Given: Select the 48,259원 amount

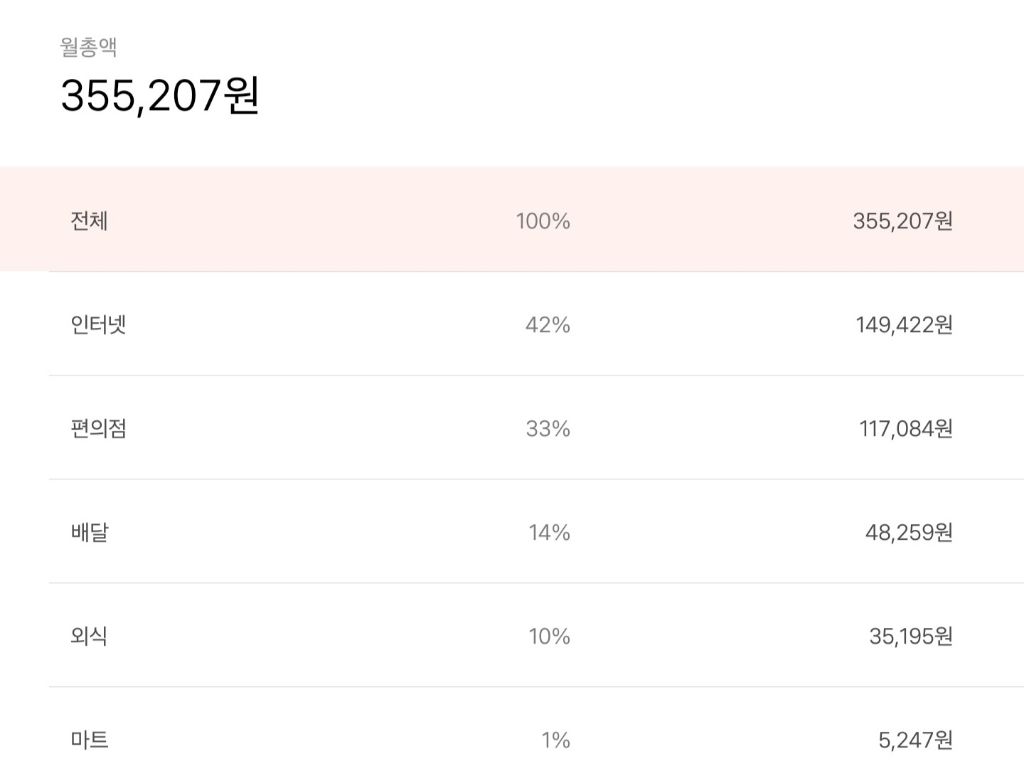Looking at the screenshot, I should tap(908, 533).
